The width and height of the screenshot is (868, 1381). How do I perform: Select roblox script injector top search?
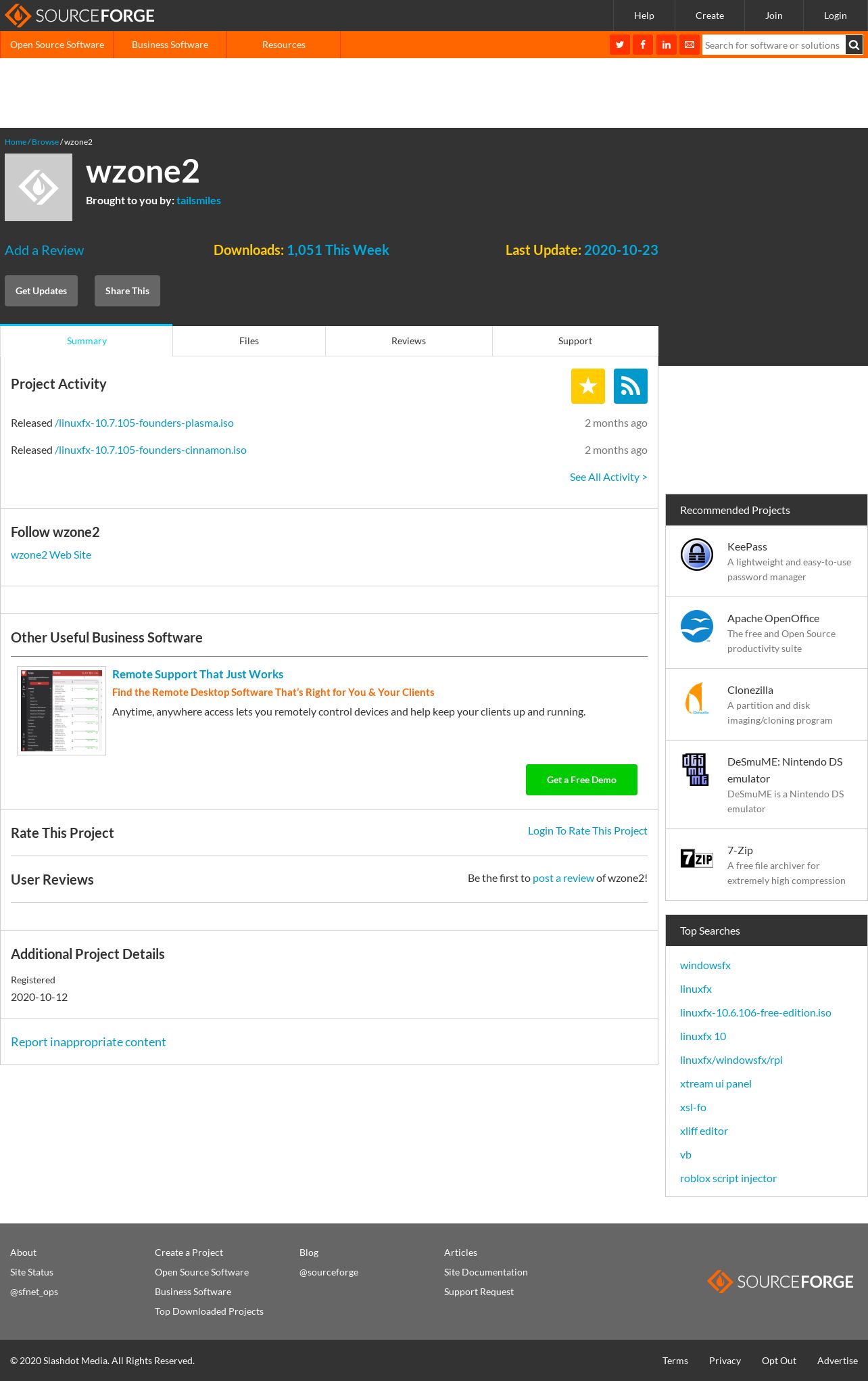pyautogui.click(x=728, y=1178)
